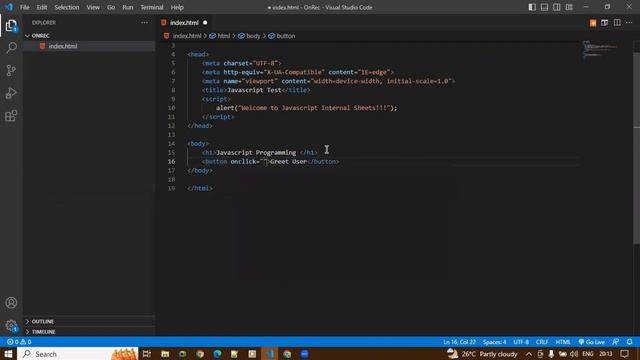
Task: Click the unsaved dot on index.html tab
Action: pos(205,23)
